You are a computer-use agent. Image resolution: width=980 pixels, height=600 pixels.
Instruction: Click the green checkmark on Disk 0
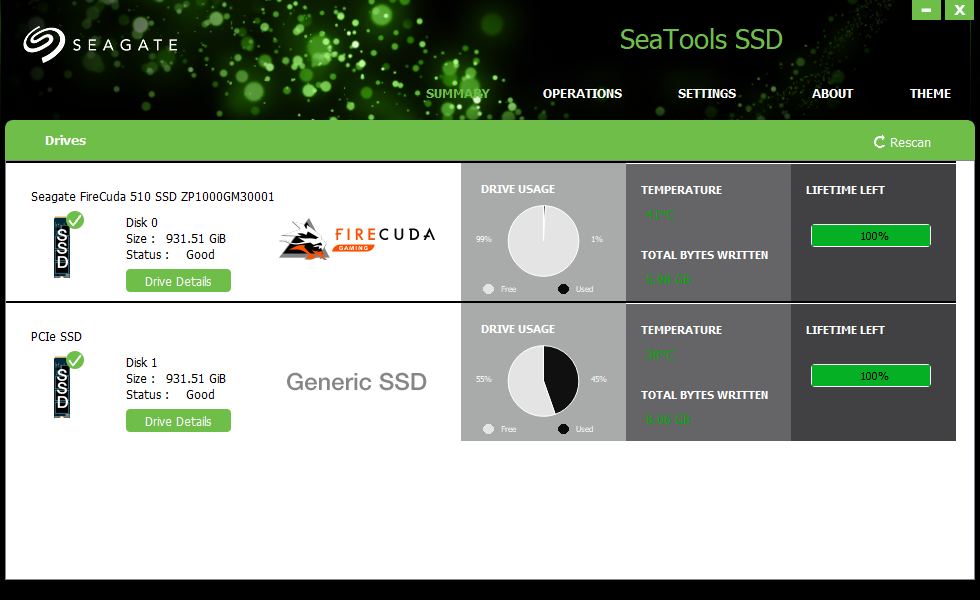point(75,220)
